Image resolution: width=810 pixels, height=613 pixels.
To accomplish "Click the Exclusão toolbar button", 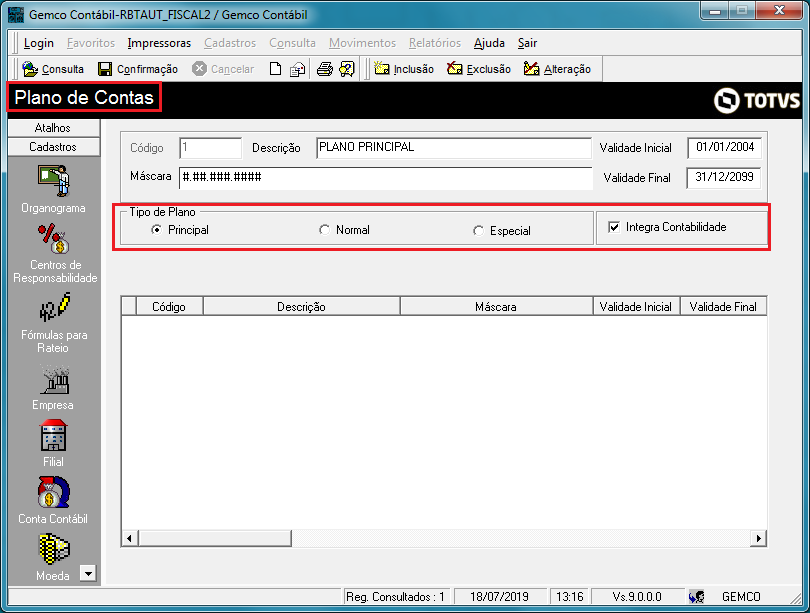I will [478, 69].
